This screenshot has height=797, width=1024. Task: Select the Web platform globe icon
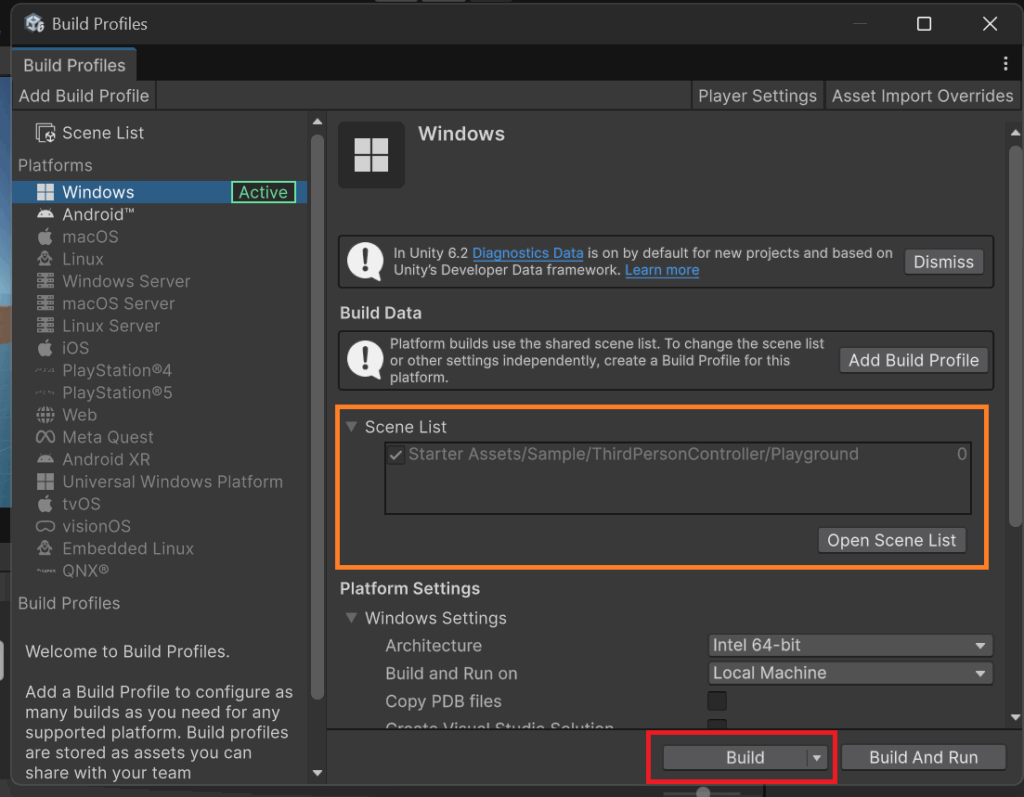tap(45, 415)
